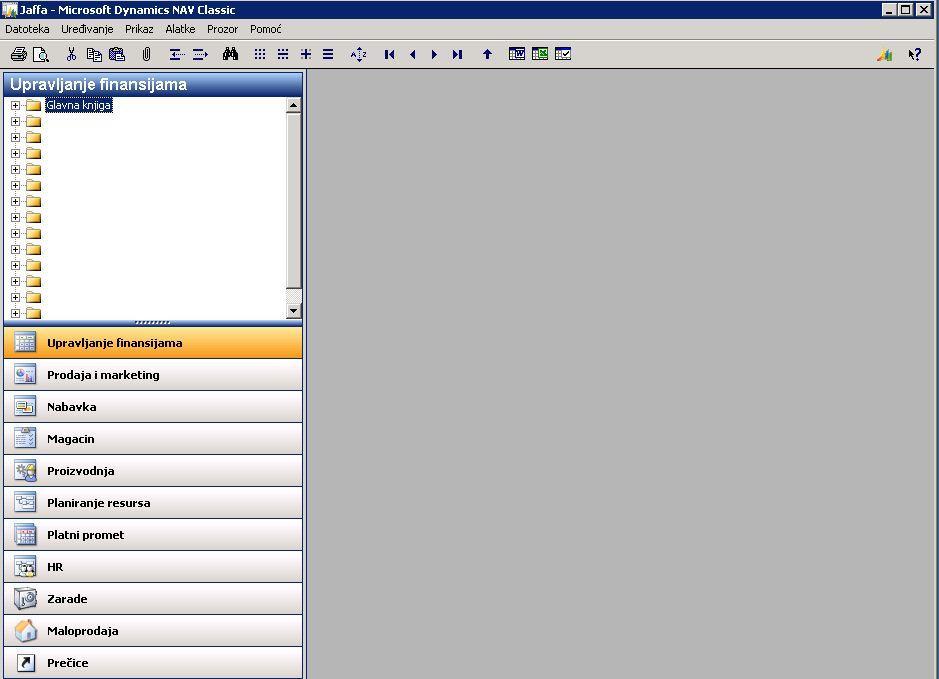Click the tree vertical scrollbar thumb
This screenshot has height=679, width=939.
[x=293, y=201]
